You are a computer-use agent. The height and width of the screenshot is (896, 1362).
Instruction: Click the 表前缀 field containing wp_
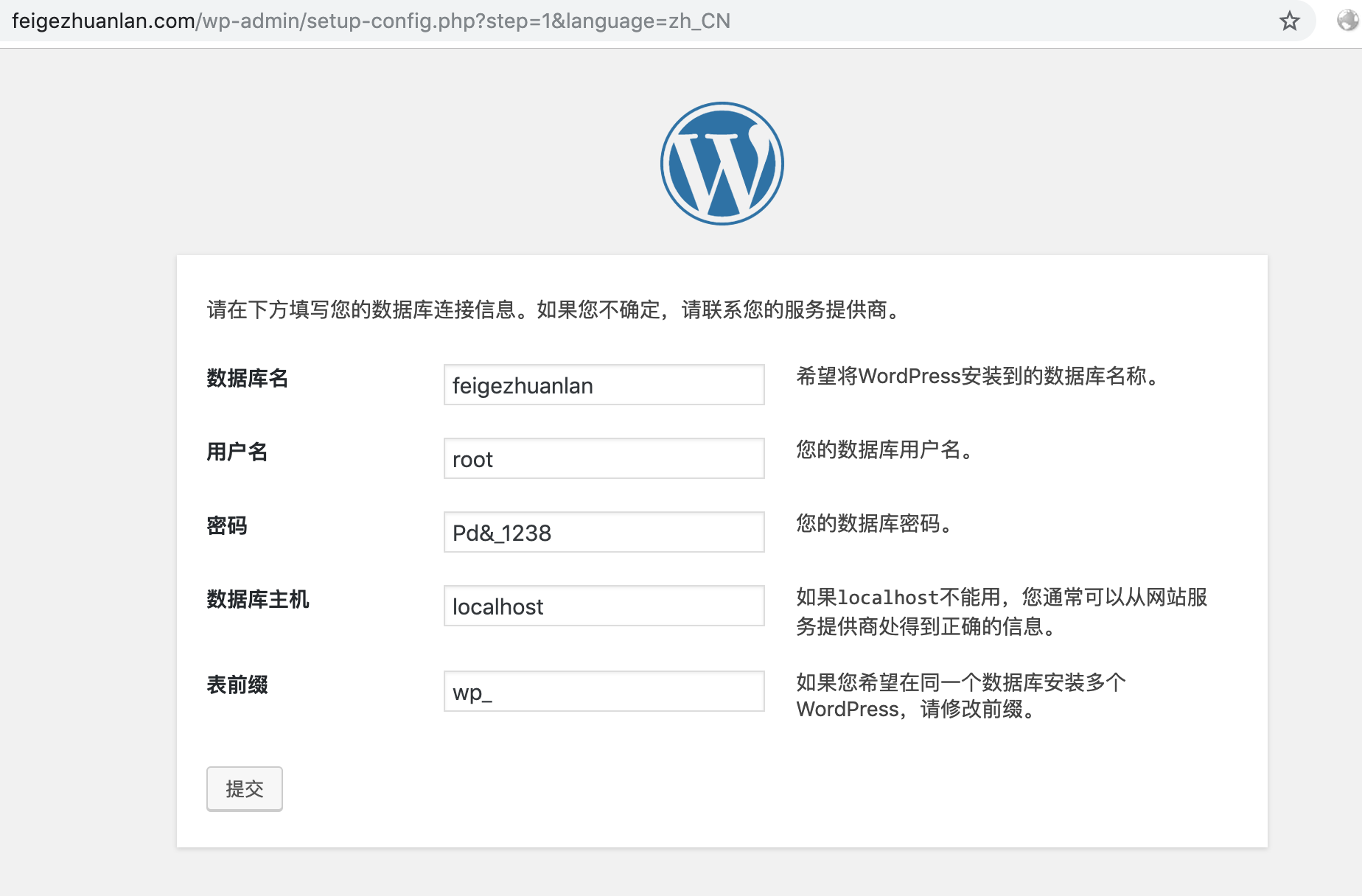pyautogui.click(x=603, y=691)
